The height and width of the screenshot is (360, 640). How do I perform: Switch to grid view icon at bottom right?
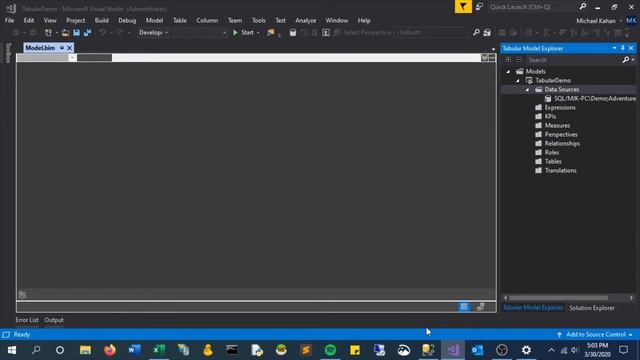[x=464, y=307]
